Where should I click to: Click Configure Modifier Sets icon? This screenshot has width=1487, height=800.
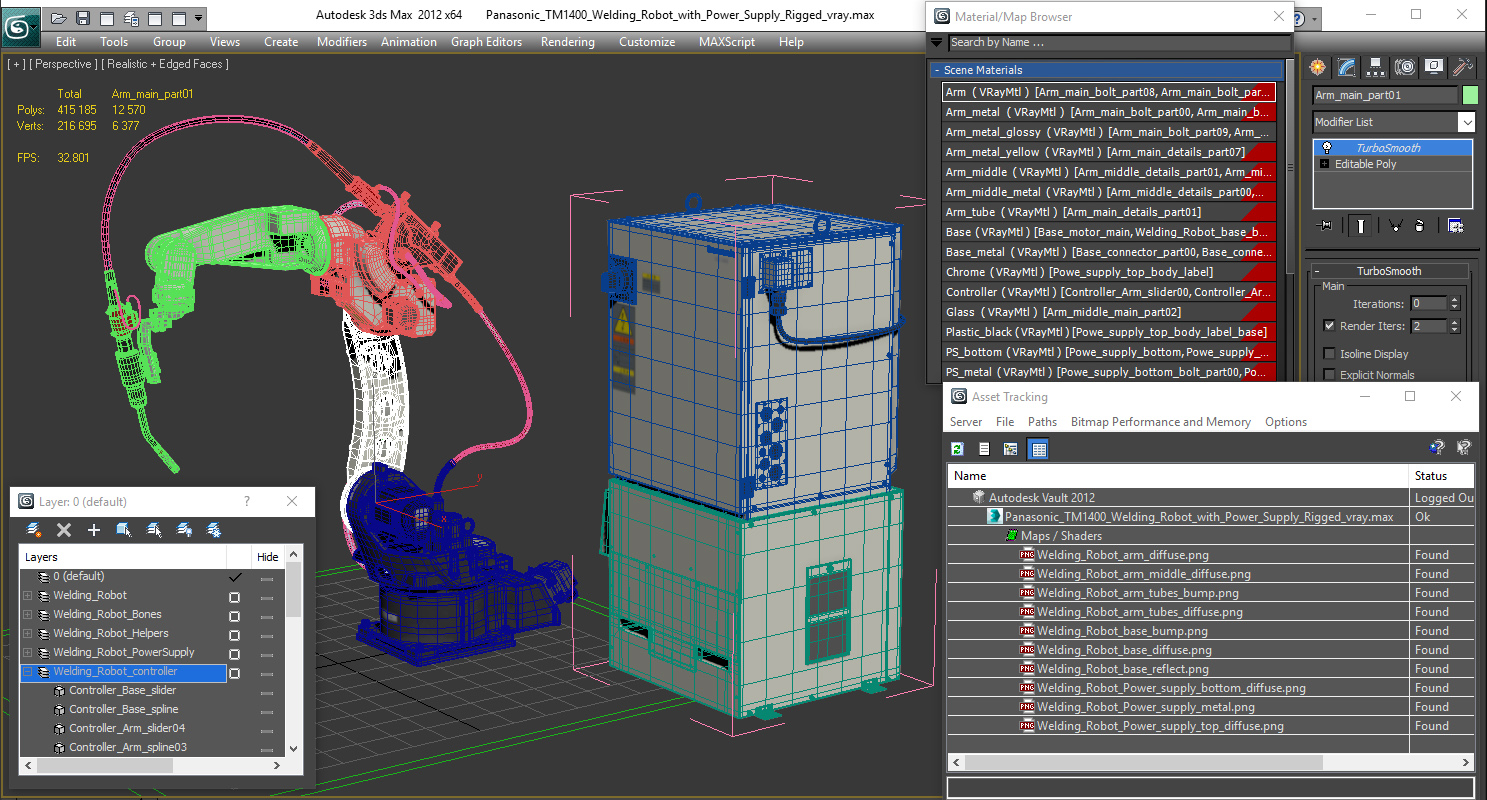(x=1455, y=226)
